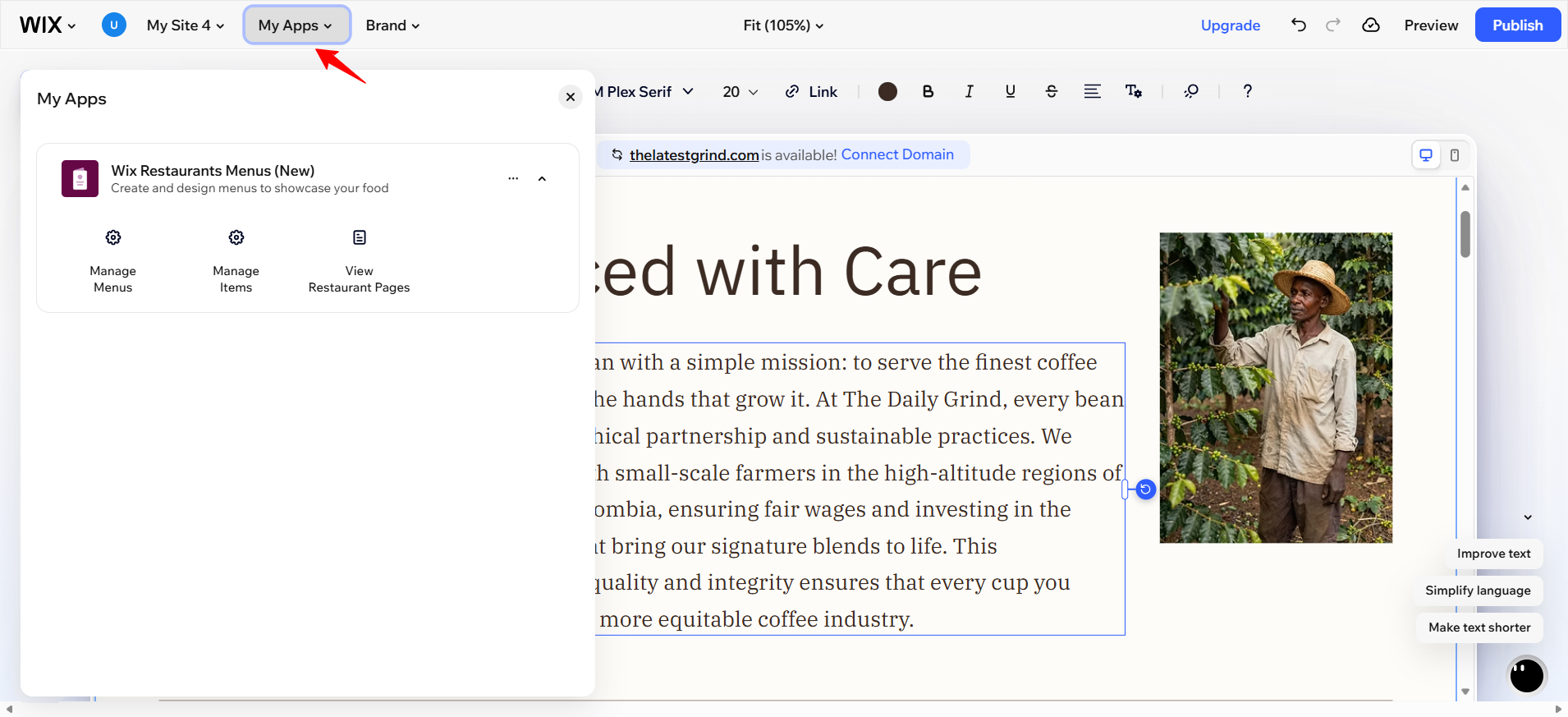This screenshot has height=717, width=1568.
Task: Open advanced text settings icon
Action: 1134,91
